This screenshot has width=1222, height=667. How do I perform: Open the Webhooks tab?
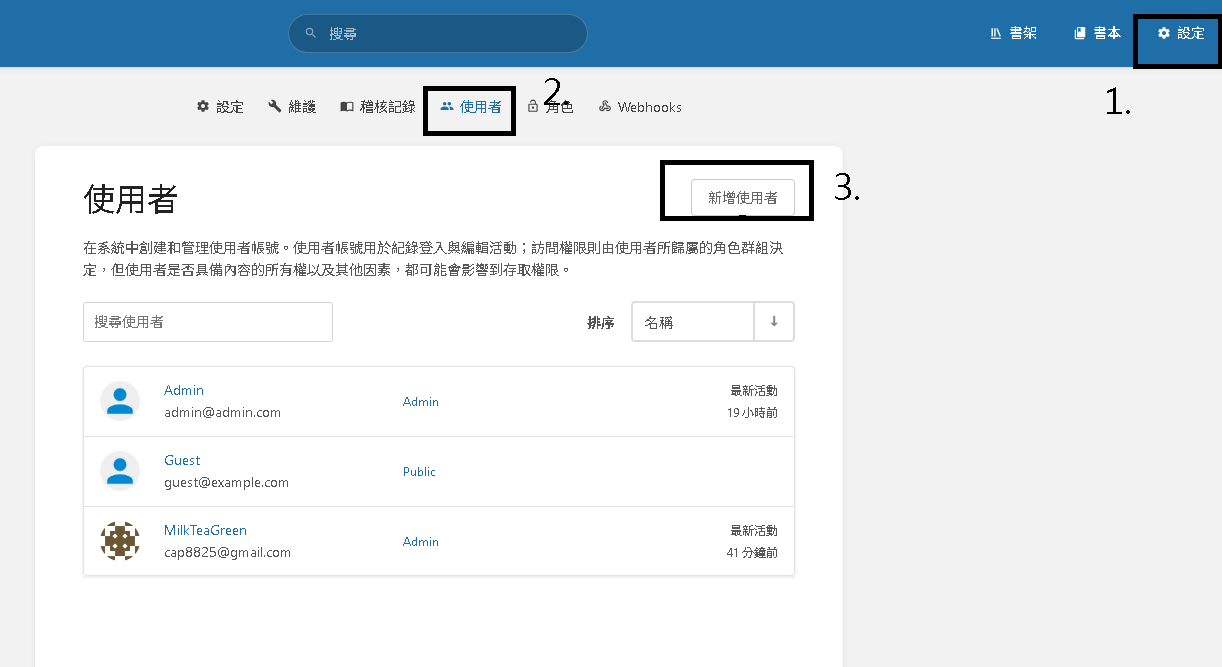point(640,107)
